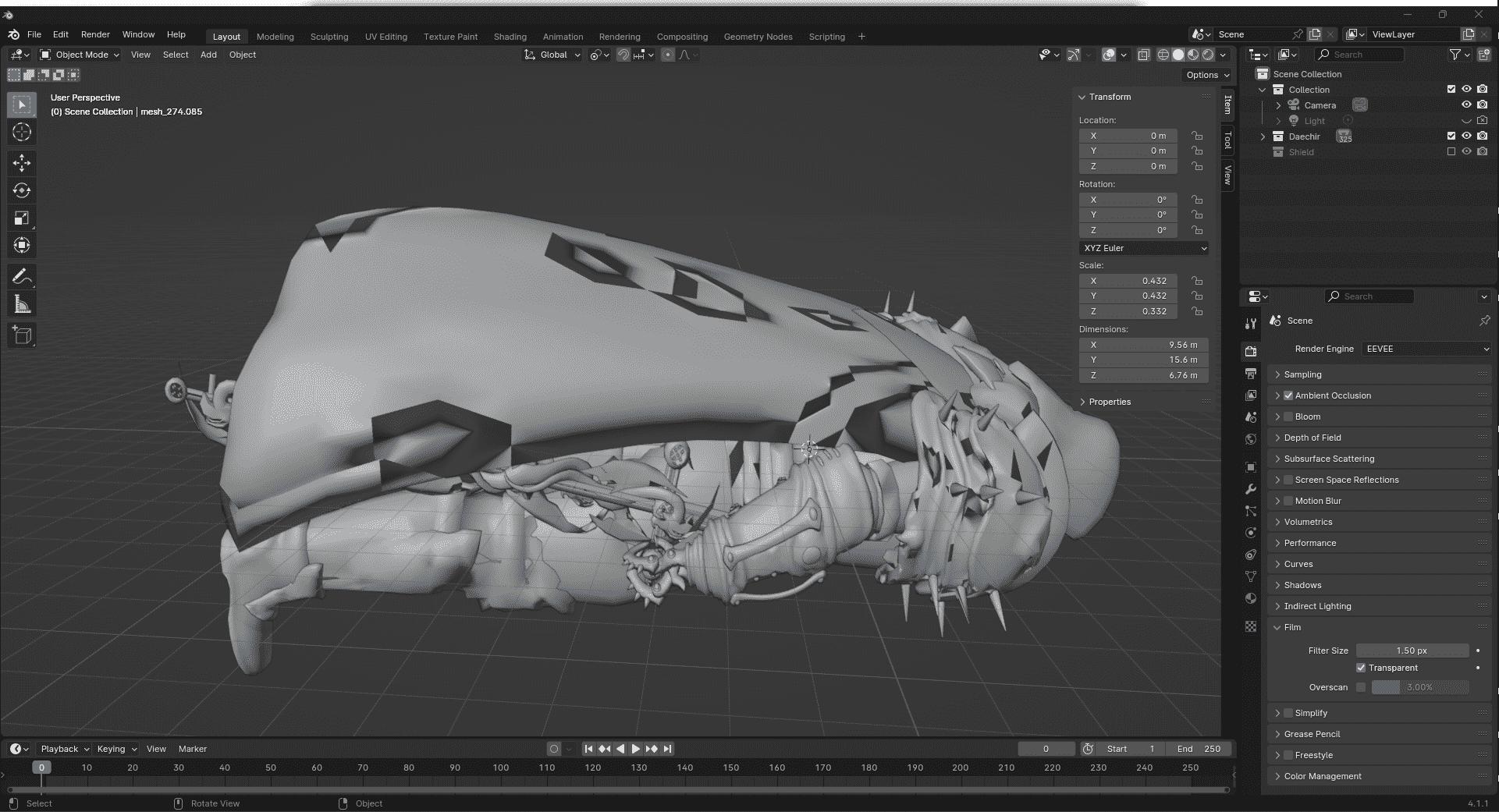Screen dimensions: 1499x812
Task: Click the Blender logo menu icon
Action: tap(13, 35)
